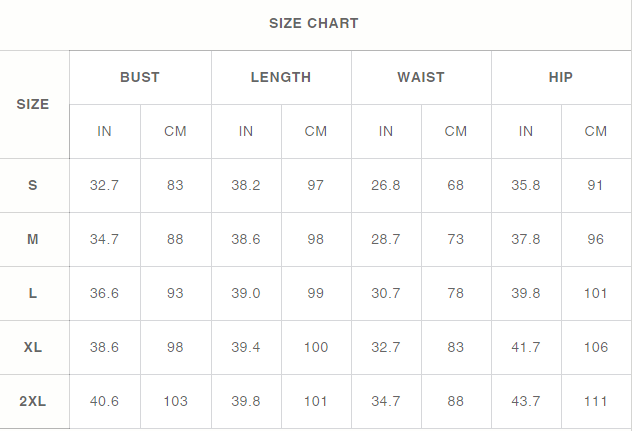Select the L size row label
Screen dimensions: 632x431
click(x=33, y=293)
